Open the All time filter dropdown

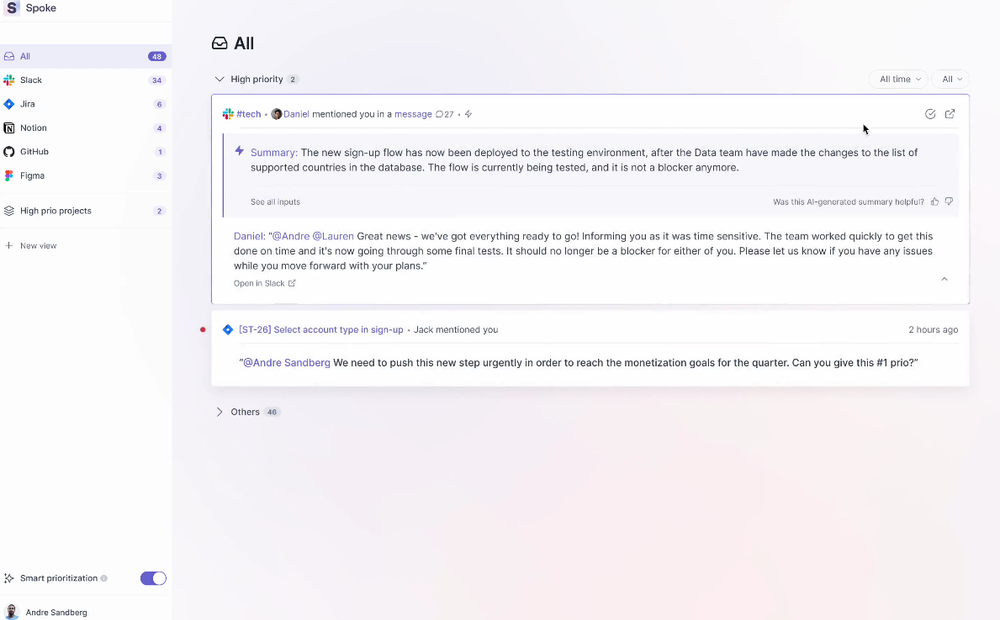pyautogui.click(x=897, y=78)
